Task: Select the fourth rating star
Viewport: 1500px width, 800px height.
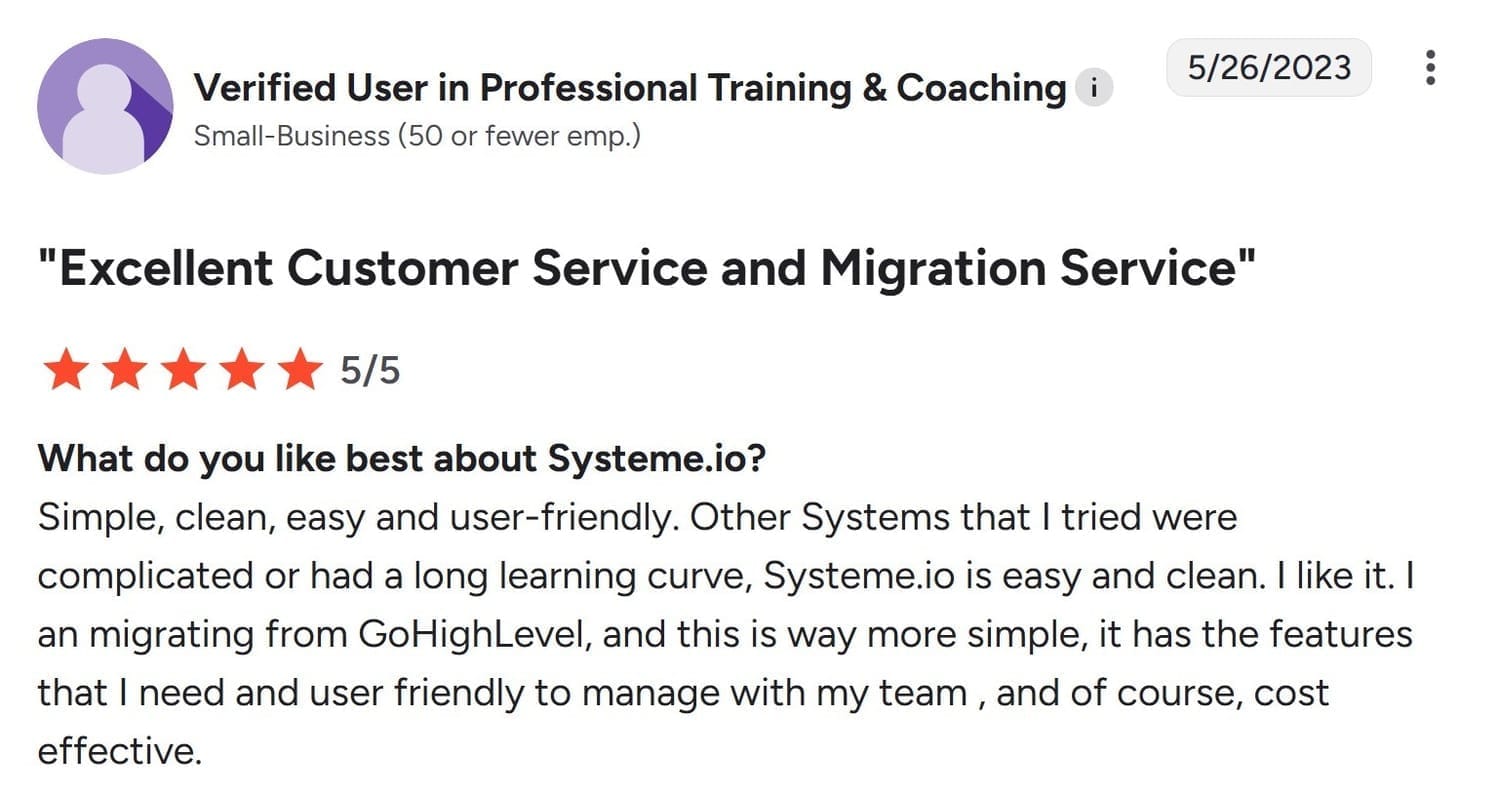Action: [240, 370]
